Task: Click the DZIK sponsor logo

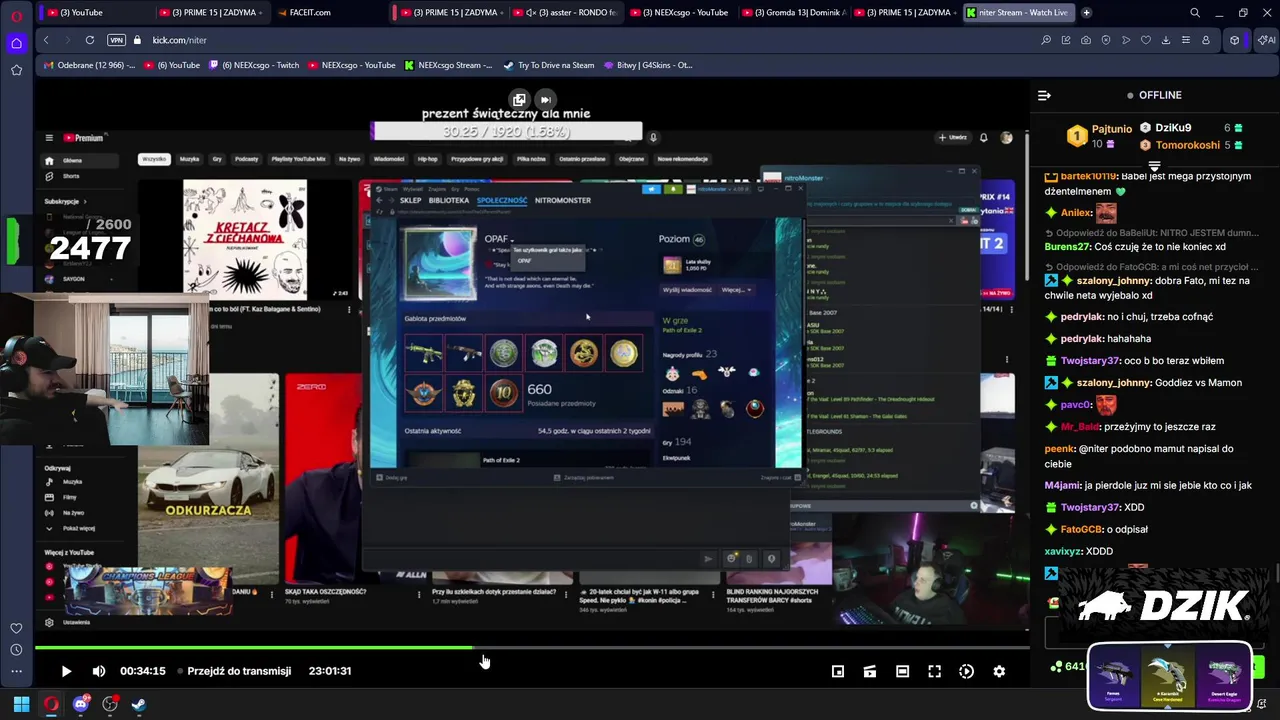Action: 1163,605
